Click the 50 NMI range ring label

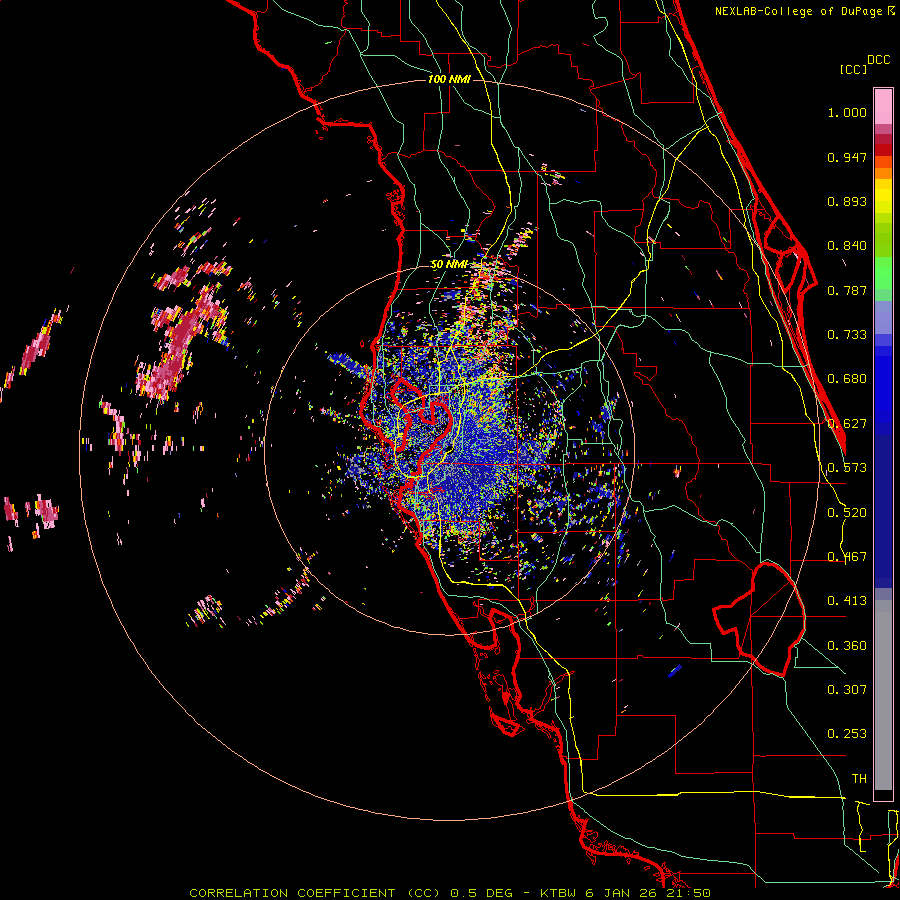[449, 265]
